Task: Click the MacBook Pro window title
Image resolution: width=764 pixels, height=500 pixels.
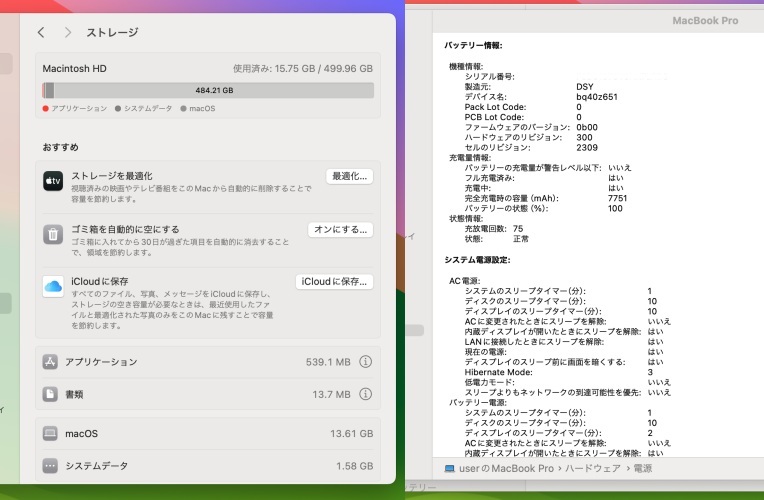Action: tap(705, 20)
